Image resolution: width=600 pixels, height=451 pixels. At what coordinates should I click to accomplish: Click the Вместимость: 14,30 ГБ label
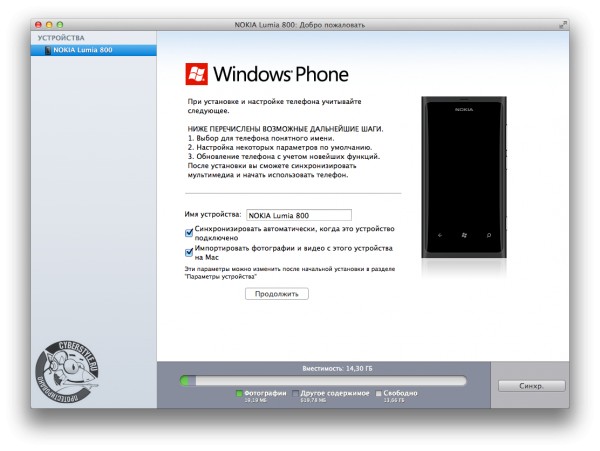click(337, 368)
